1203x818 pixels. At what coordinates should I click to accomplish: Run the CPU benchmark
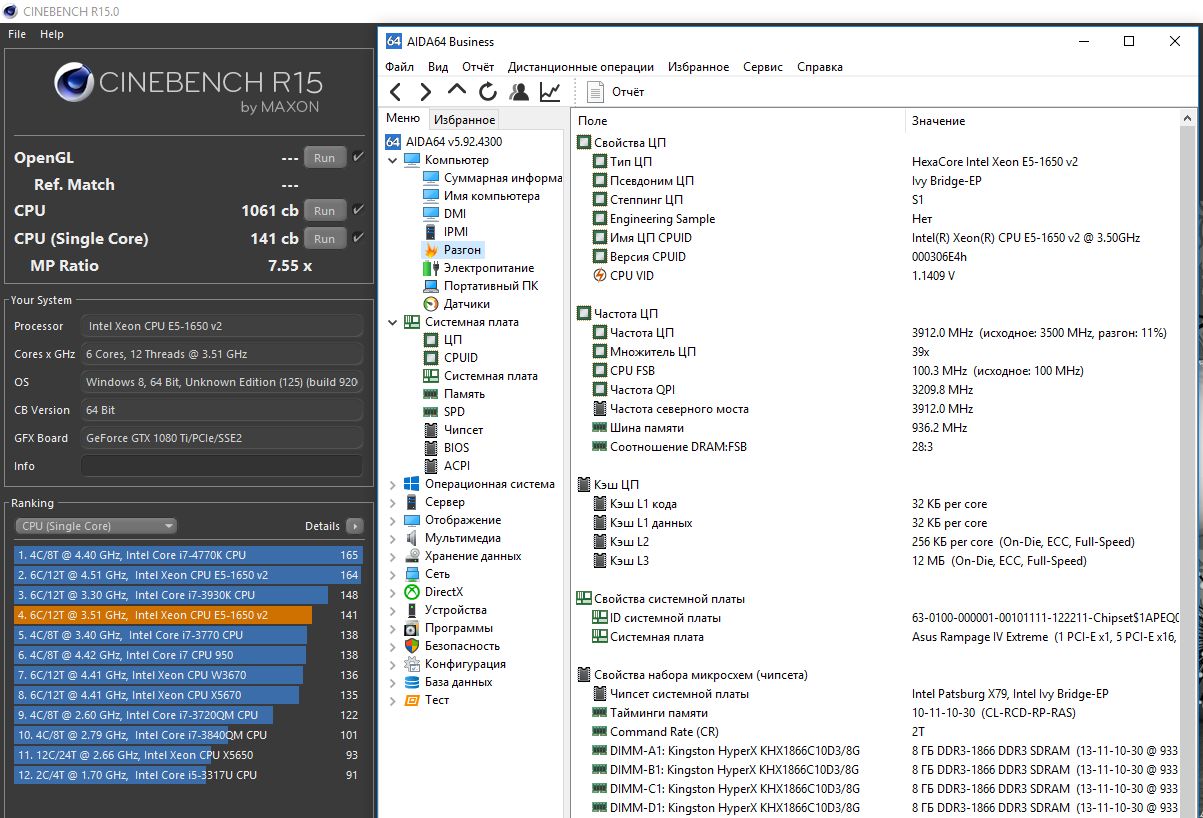pyautogui.click(x=325, y=211)
